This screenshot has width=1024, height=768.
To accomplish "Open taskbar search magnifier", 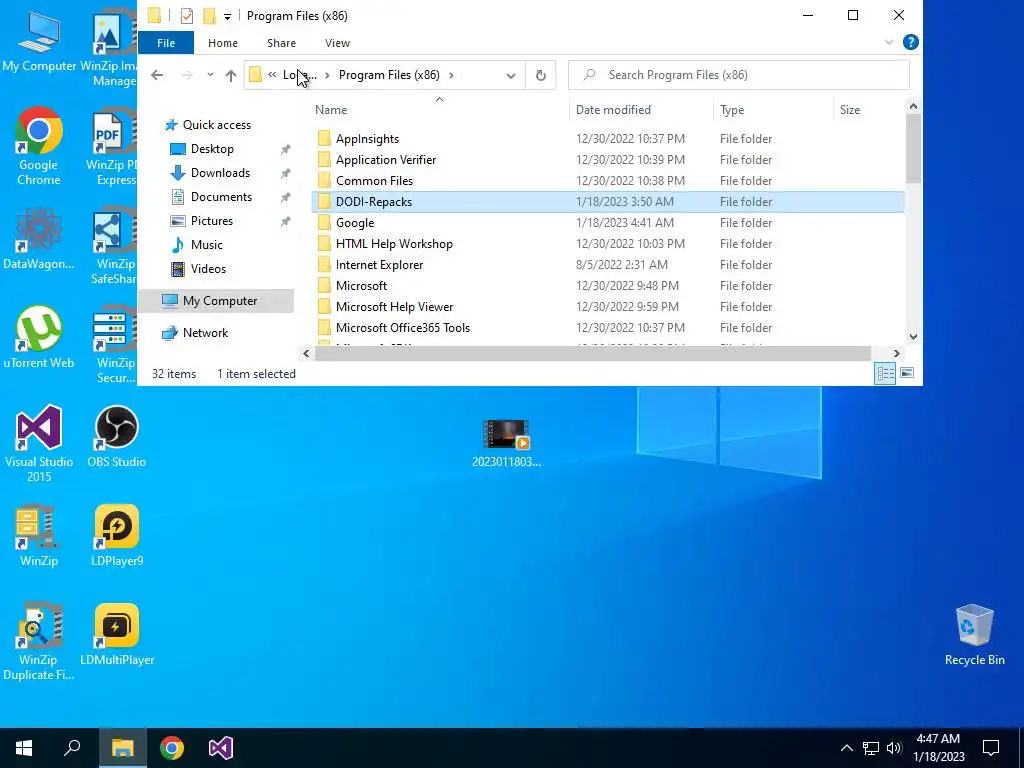I will point(72,748).
